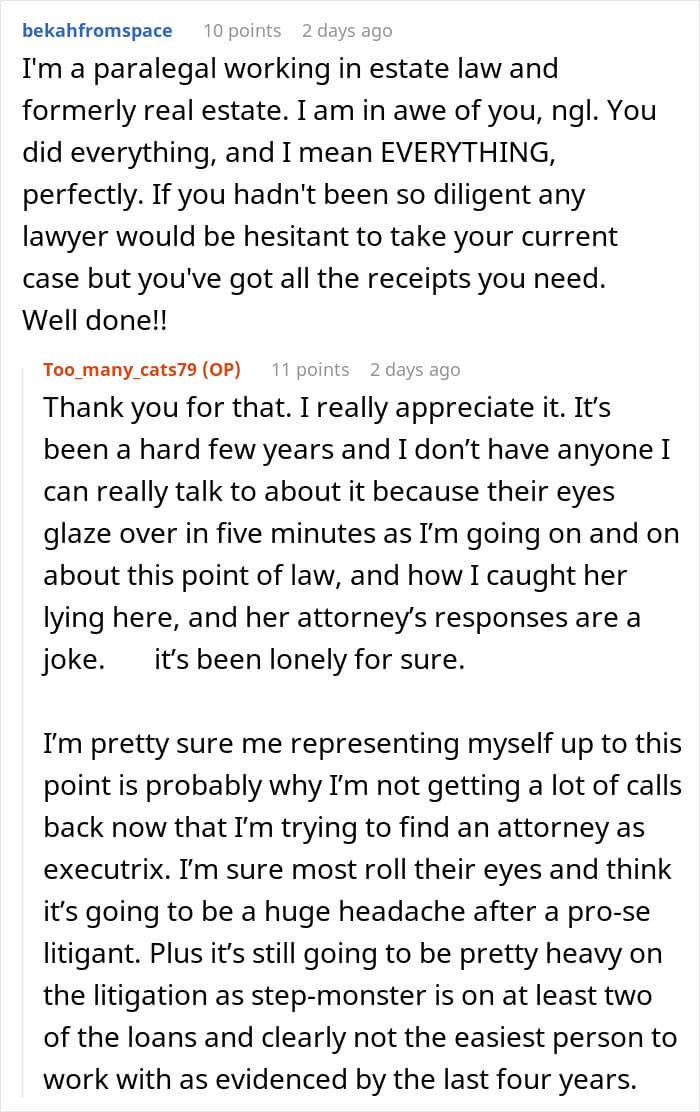Viewport: 700px width, 1112px height.
Task: Open the bekahfromspace user profile
Action: pyautogui.click(x=97, y=30)
